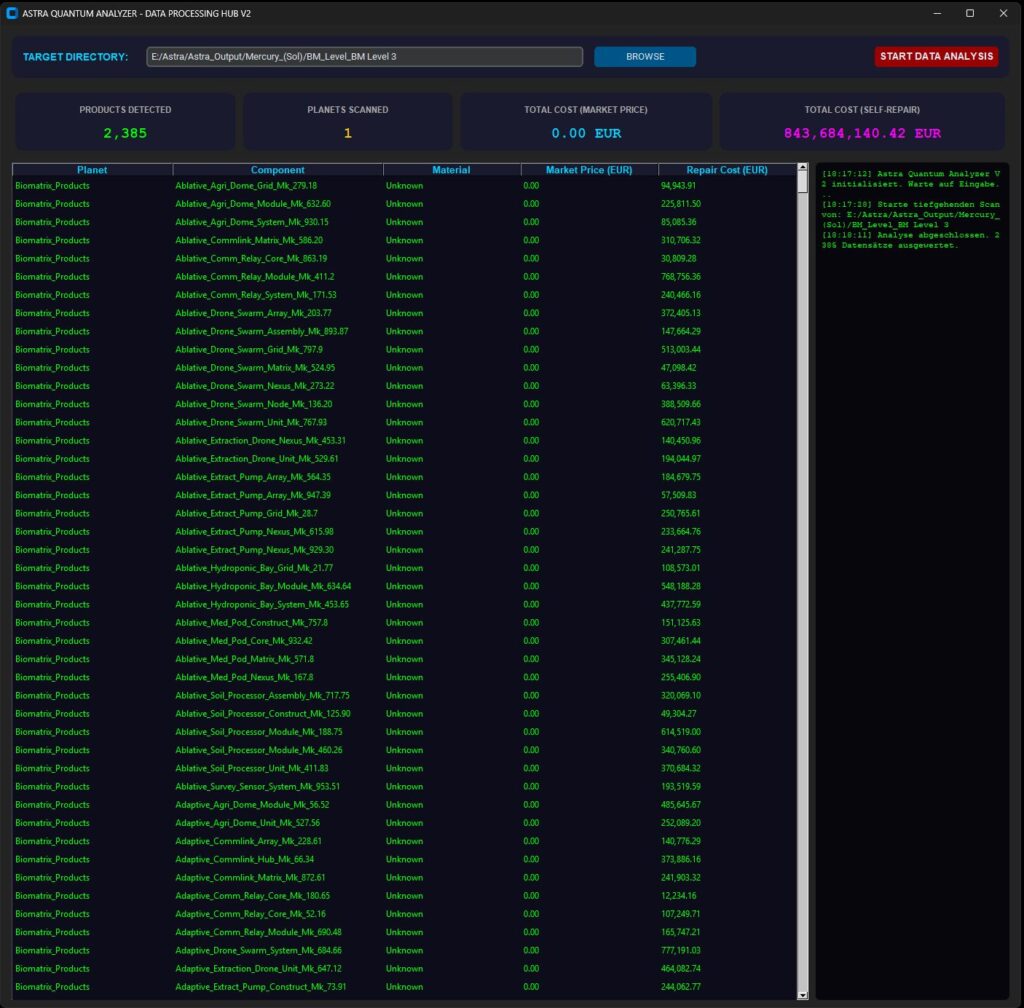The image size is (1024, 1008).
Task: Click the Astra Quantum Analyzer app icon
Action: point(11,13)
